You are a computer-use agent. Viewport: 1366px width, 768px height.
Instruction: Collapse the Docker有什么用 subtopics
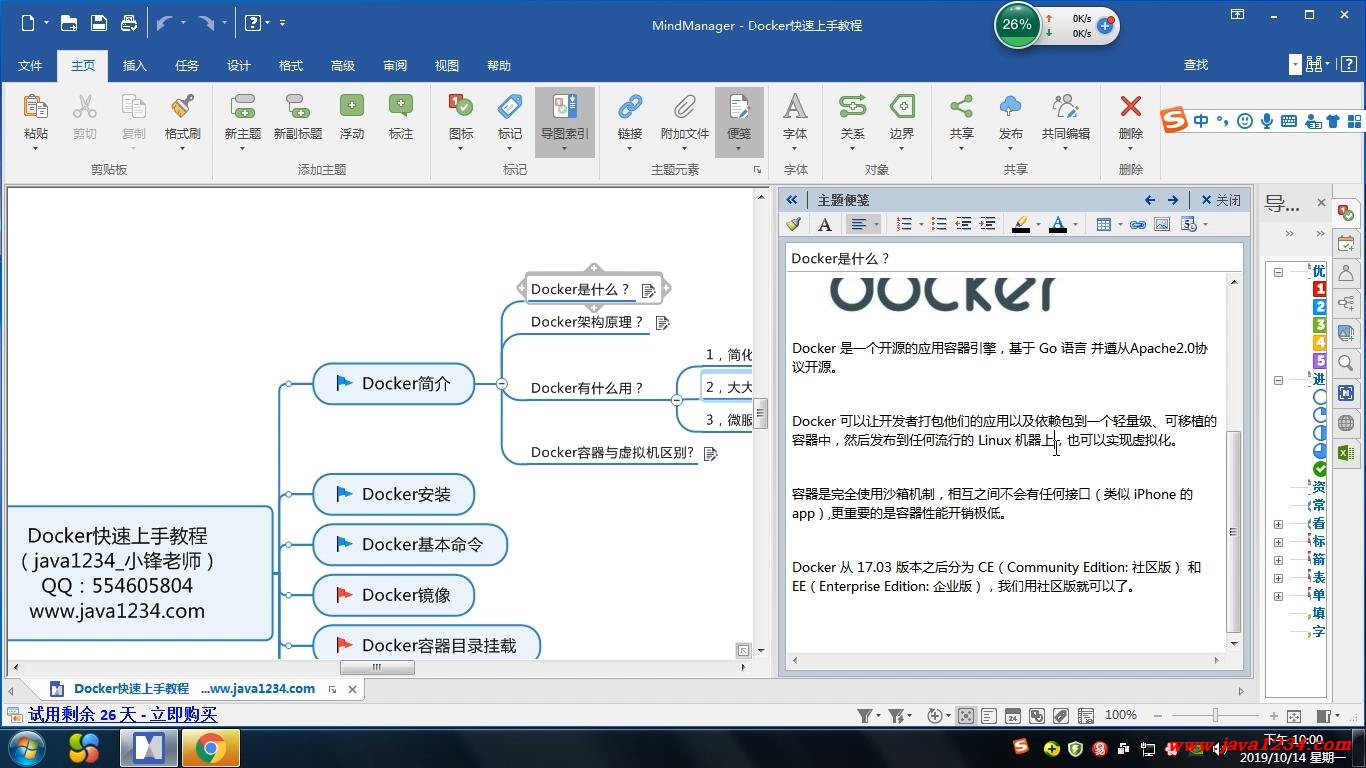(x=677, y=399)
